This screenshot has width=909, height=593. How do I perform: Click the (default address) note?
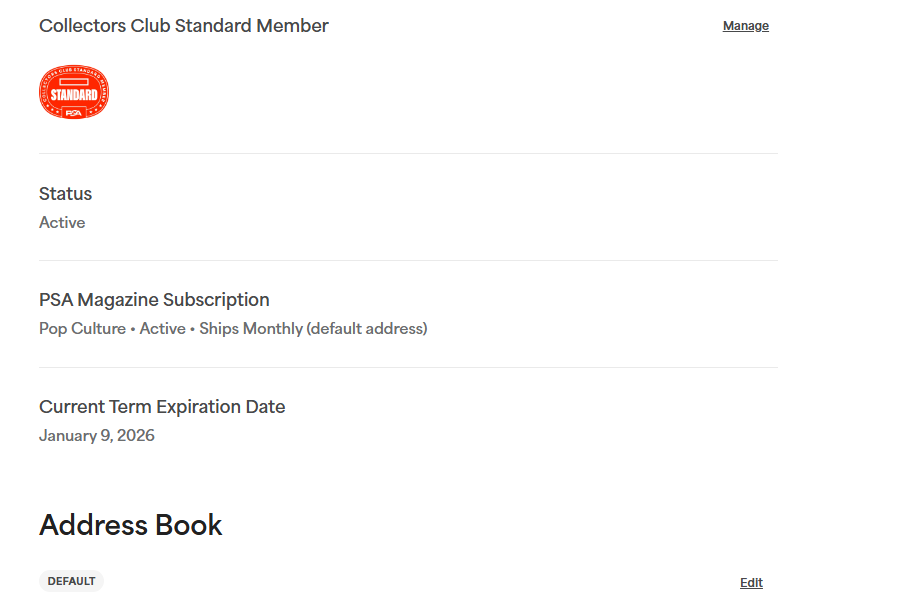point(367,329)
